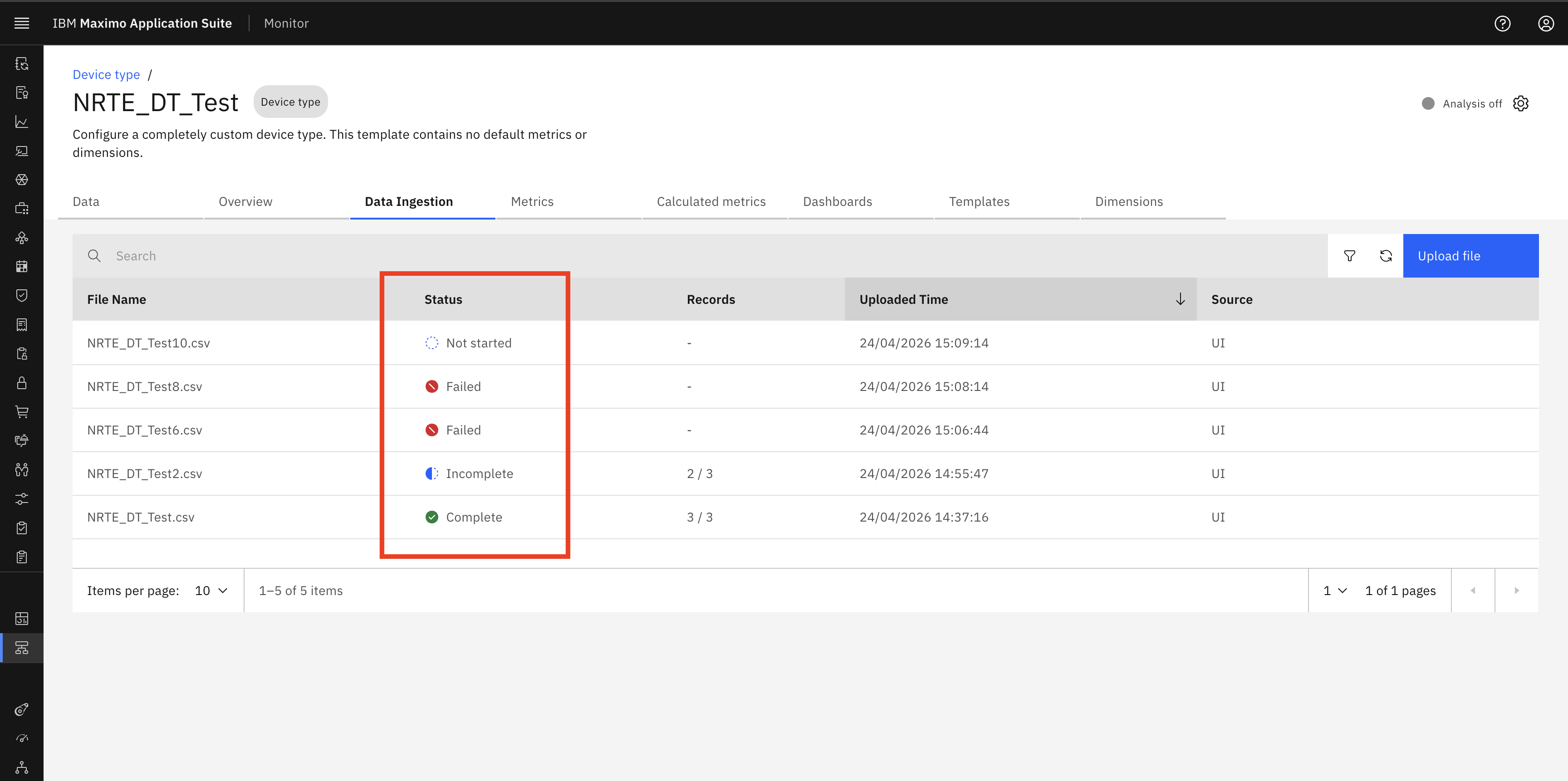Click the Complete status
The height and width of the screenshot is (781, 1568).
pos(463,517)
